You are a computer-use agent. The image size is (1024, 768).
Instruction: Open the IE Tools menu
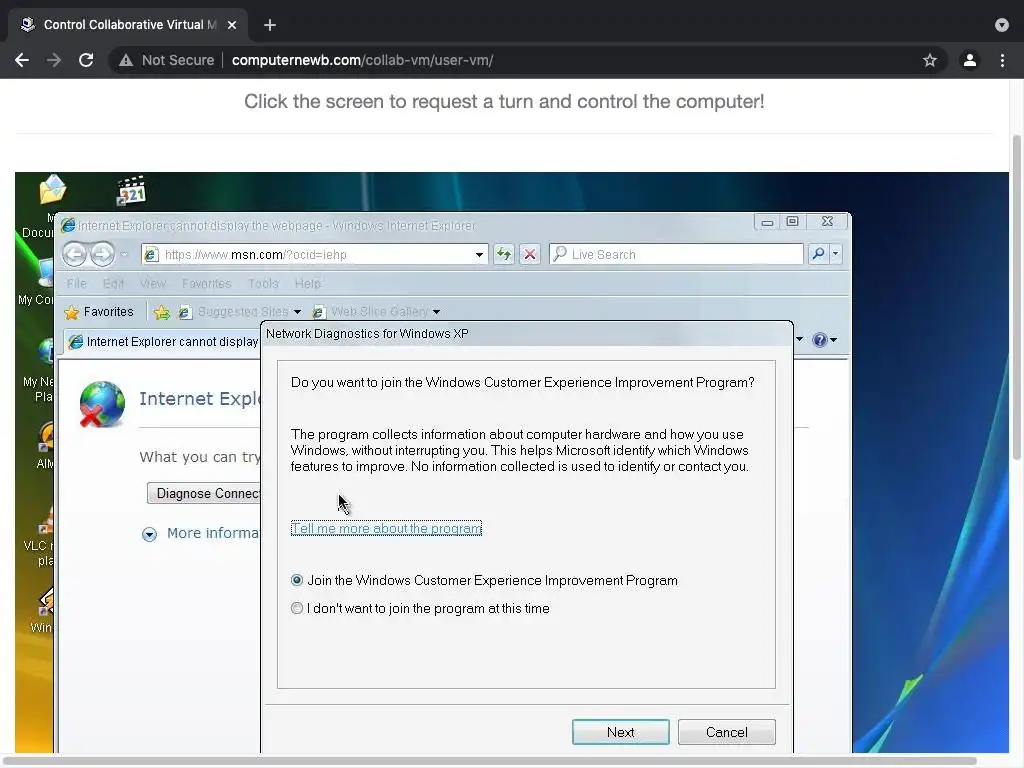pos(263,283)
